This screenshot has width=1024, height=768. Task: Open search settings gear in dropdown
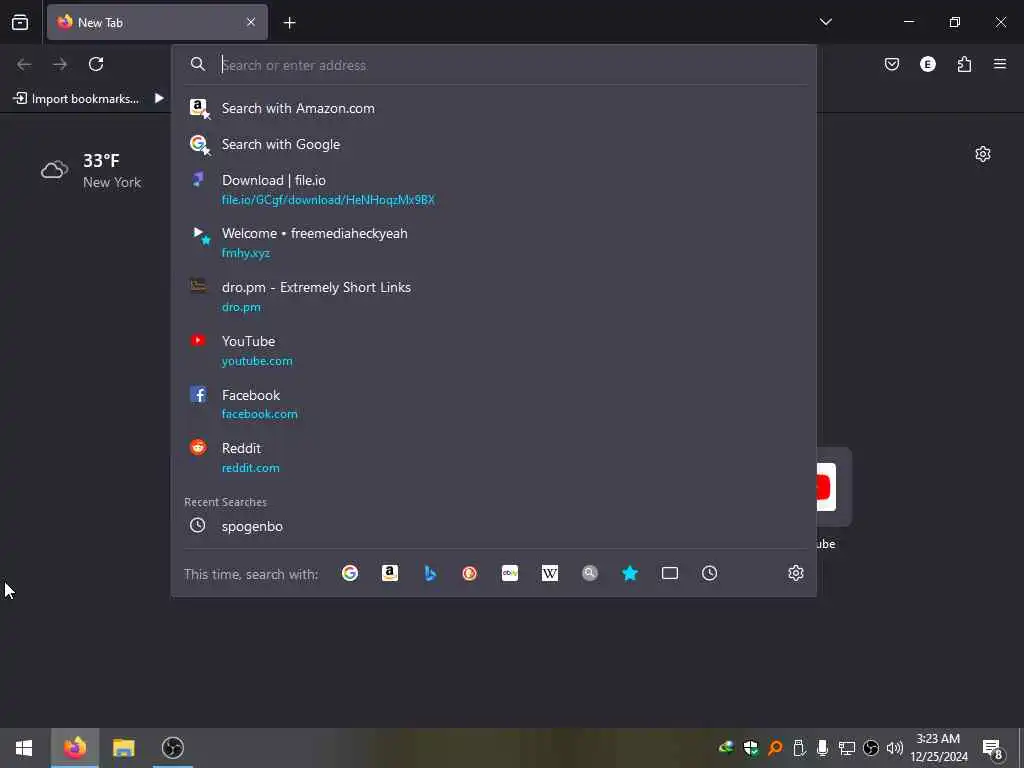click(x=795, y=573)
